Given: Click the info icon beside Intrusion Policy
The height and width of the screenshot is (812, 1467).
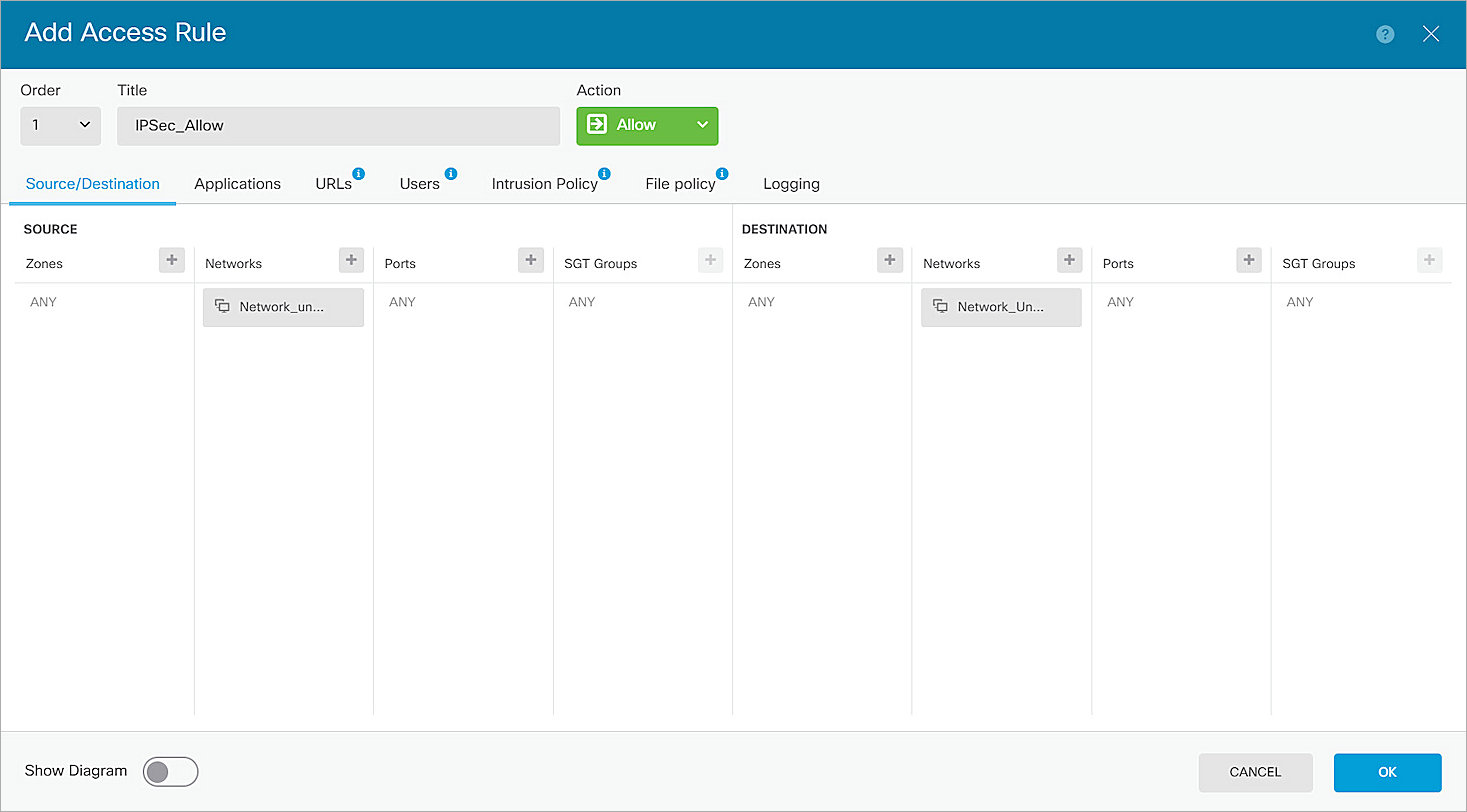Looking at the screenshot, I should [606, 172].
